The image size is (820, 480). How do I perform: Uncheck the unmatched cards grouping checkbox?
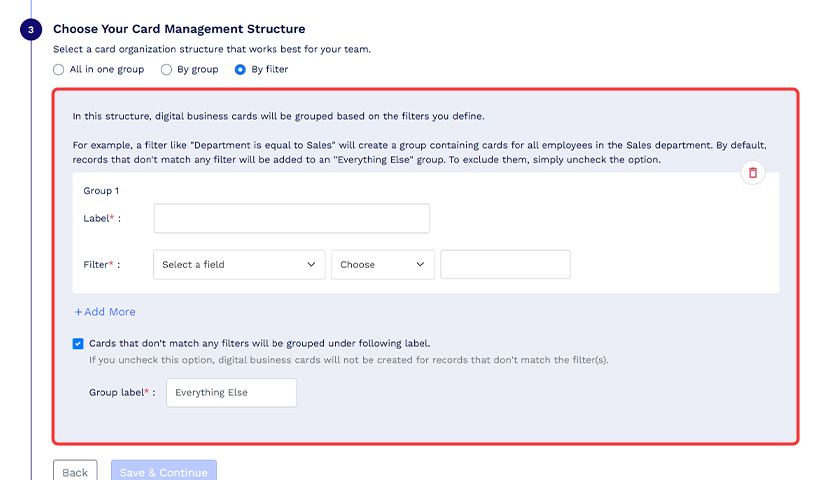pyautogui.click(x=79, y=343)
